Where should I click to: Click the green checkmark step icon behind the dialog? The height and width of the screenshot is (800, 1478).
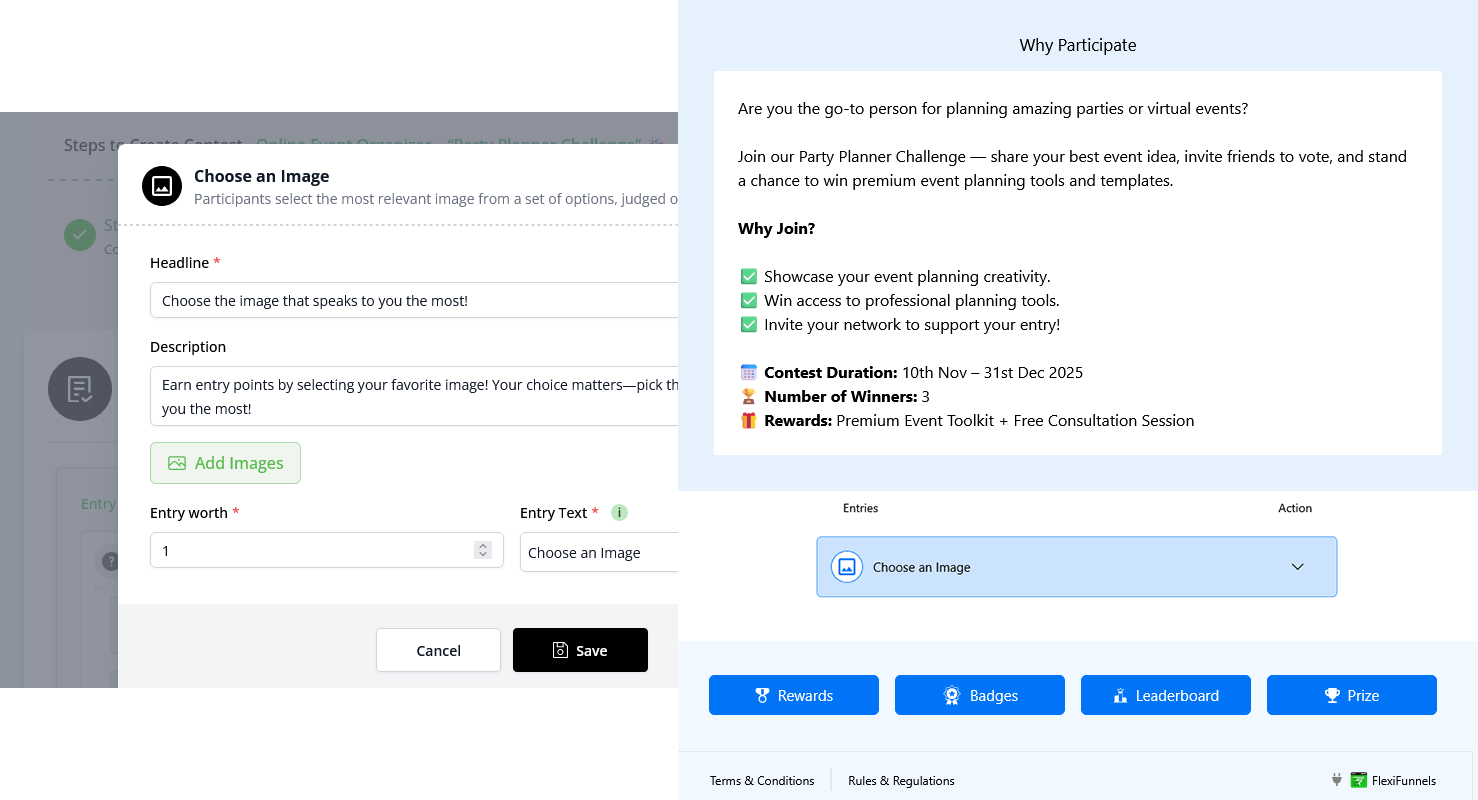click(x=80, y=235)
